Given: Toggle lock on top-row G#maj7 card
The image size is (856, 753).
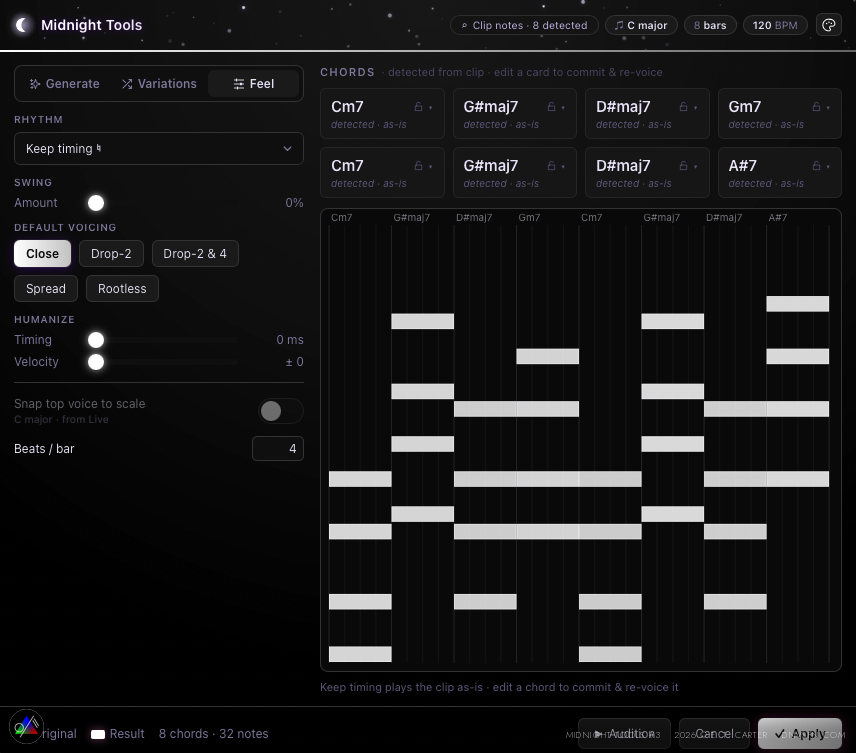Looking at the screenshot, I should 551,106.
